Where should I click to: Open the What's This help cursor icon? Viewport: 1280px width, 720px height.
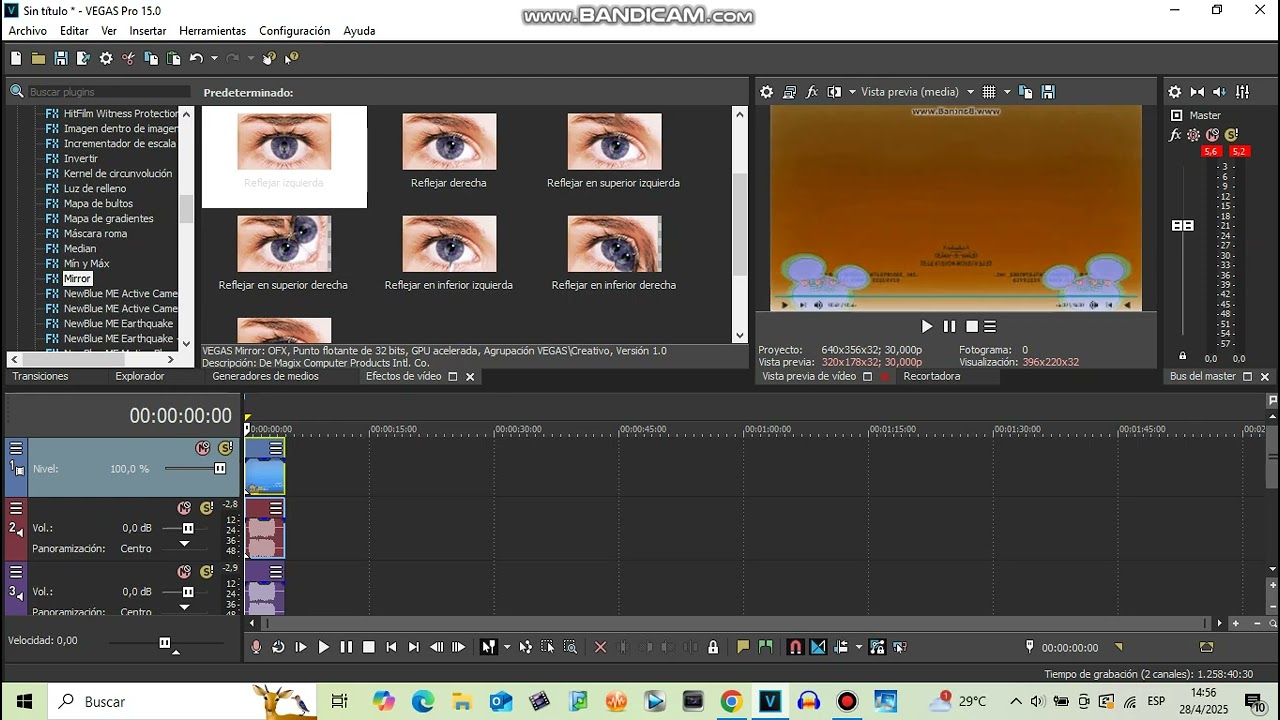(292, 59)
